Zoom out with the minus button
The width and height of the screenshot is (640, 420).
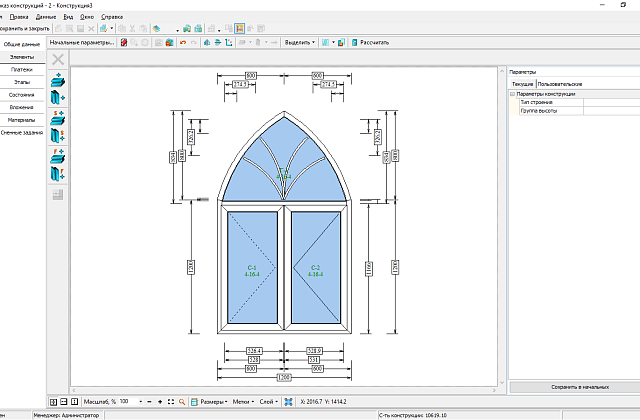149,402
